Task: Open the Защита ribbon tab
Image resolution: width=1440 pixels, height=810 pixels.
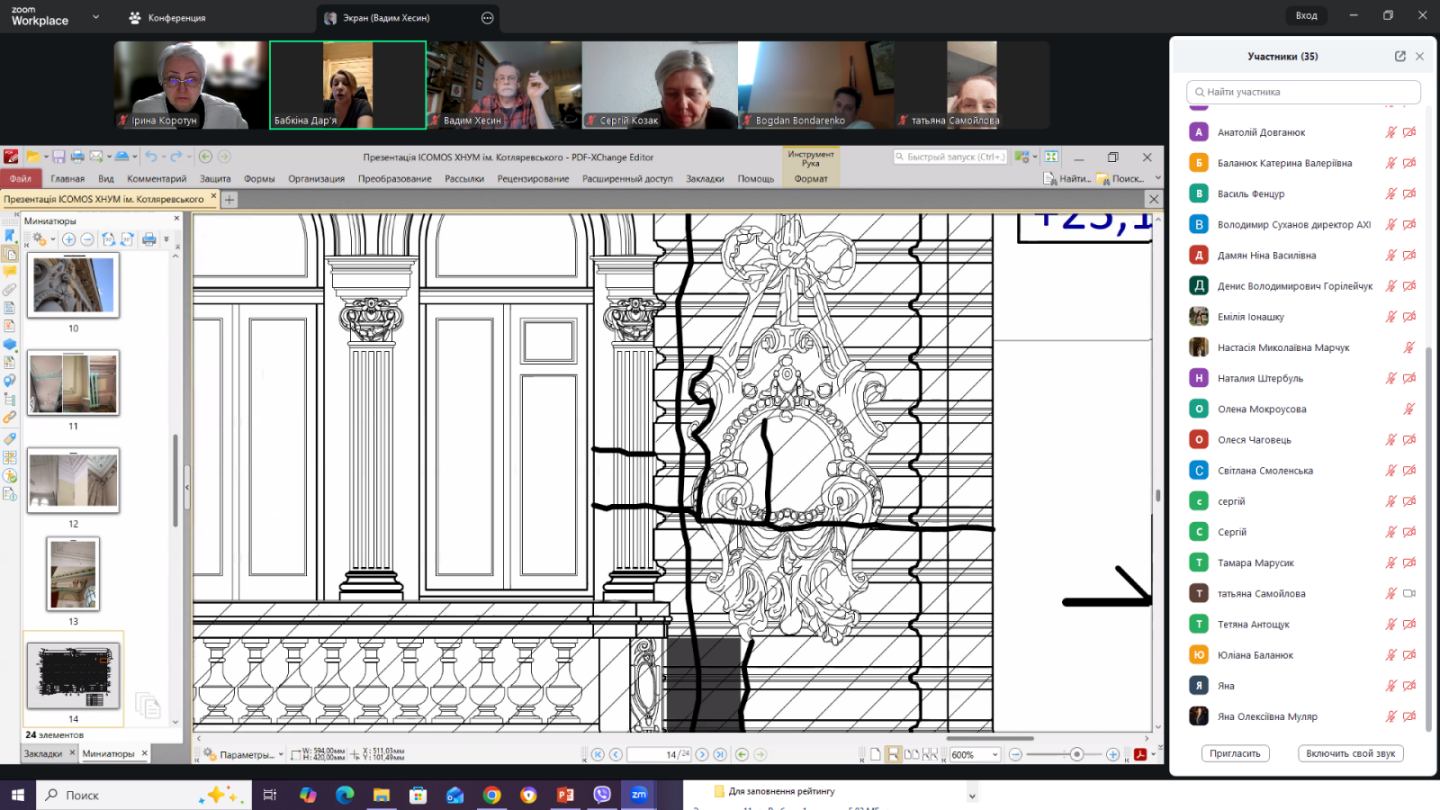Action: [x=215, y=179]
